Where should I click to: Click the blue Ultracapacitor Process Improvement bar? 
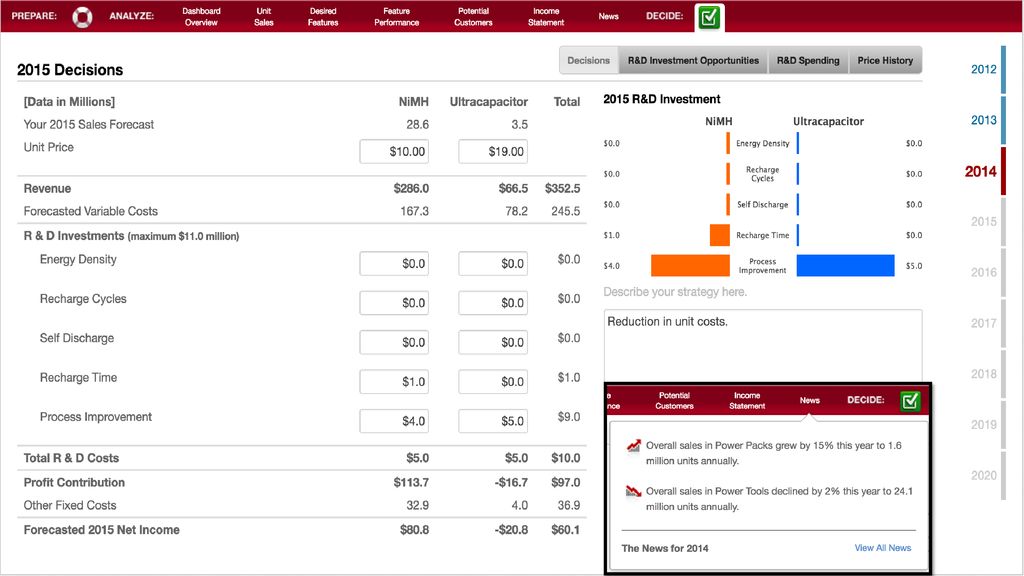pyautogui.click(x=846, y=266)
